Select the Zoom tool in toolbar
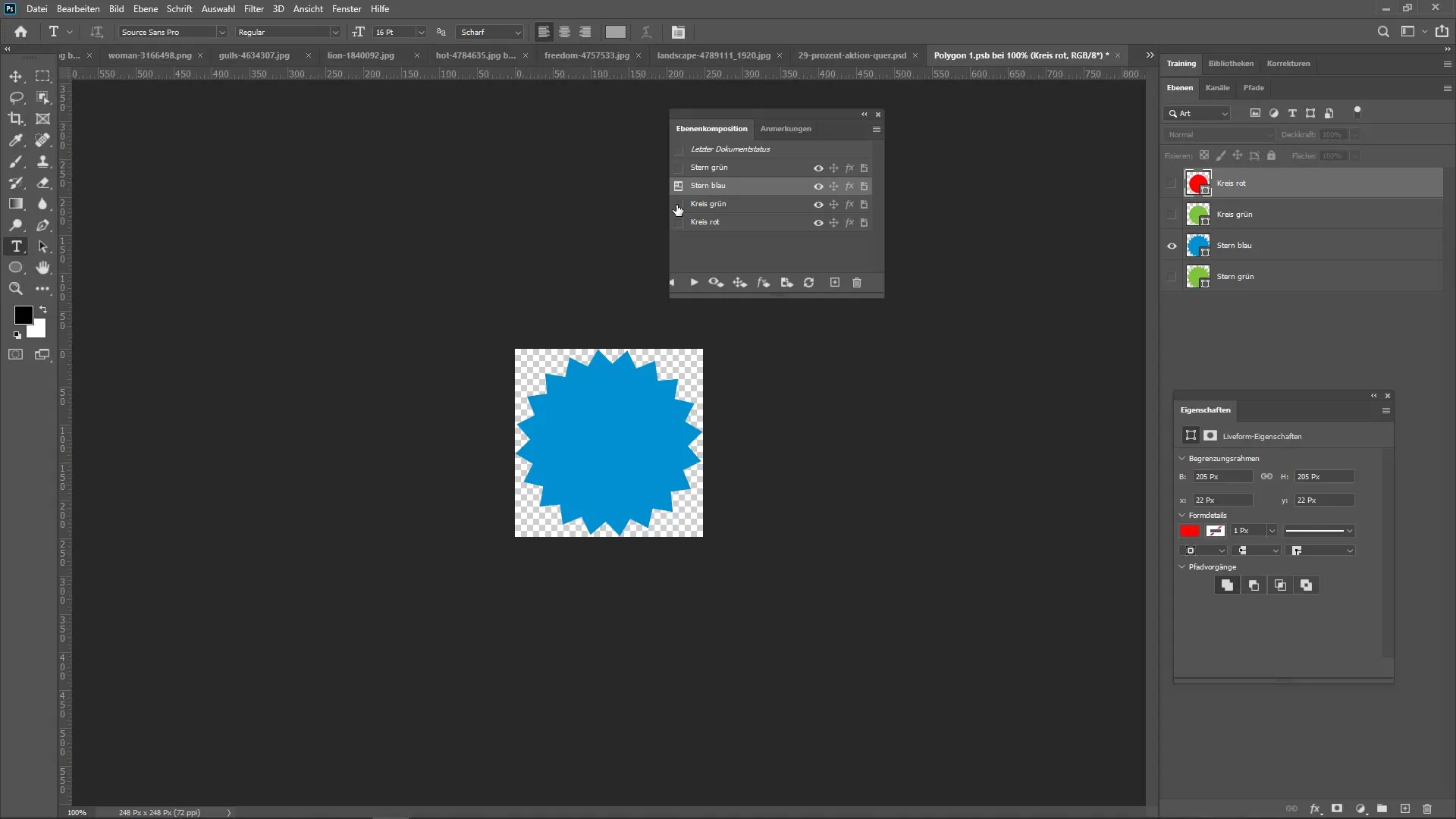Image resolution: width=1456 pixels, height=819 pixels. (16, 289)
